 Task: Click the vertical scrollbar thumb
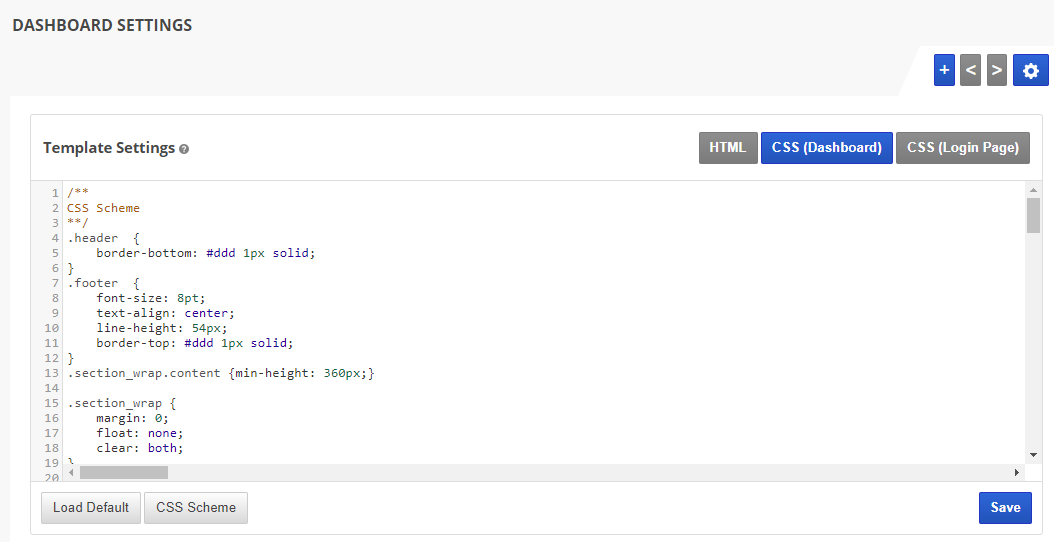click(x=1033, y=214)
